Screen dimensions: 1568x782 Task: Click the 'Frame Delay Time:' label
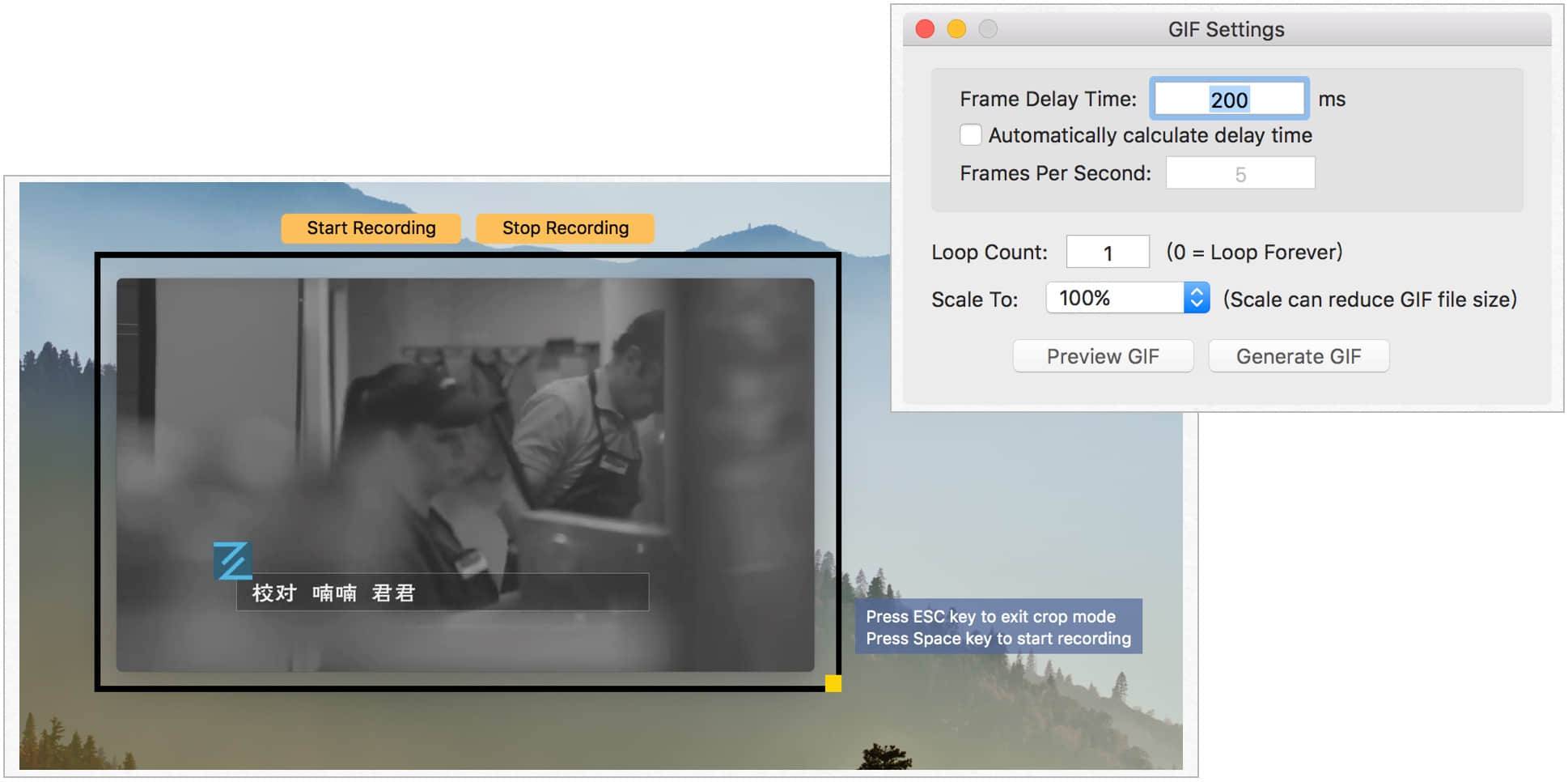[x=1048, y=100]
